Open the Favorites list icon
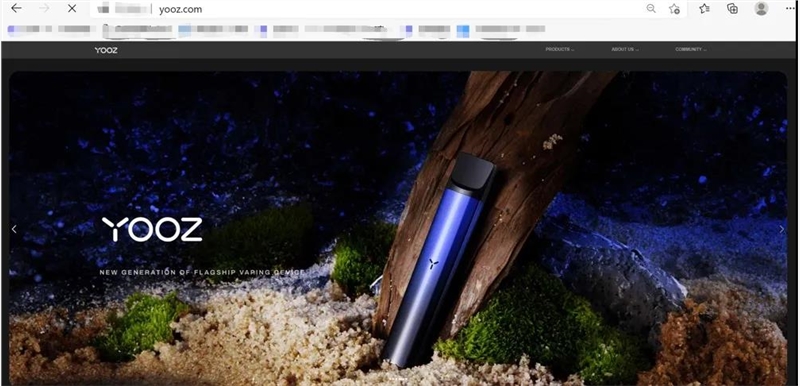Image resolution: width=800 pixels, height=386 pixels. point(705,8)
